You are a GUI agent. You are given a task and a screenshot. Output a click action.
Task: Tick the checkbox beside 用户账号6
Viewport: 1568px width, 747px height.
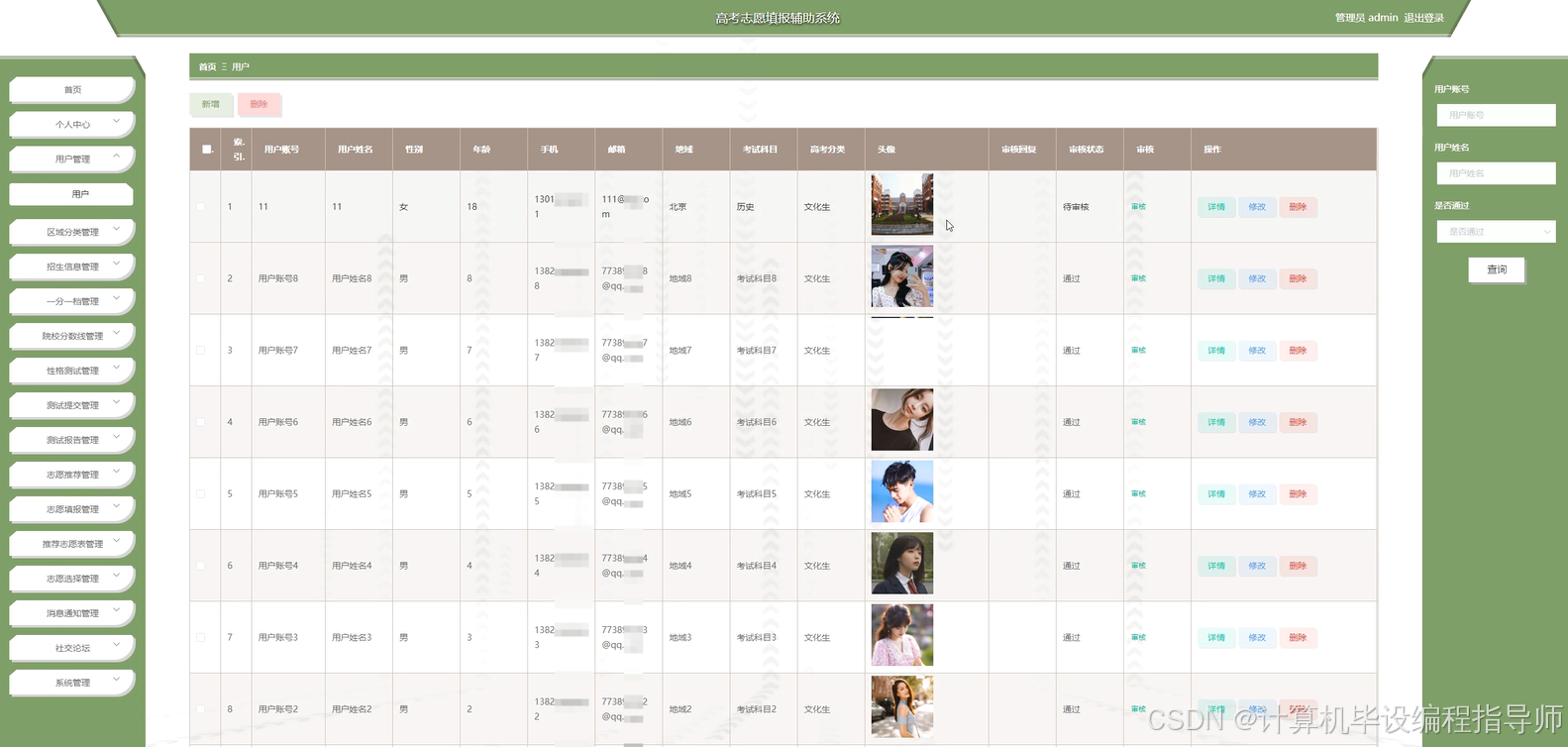[201, 422]
